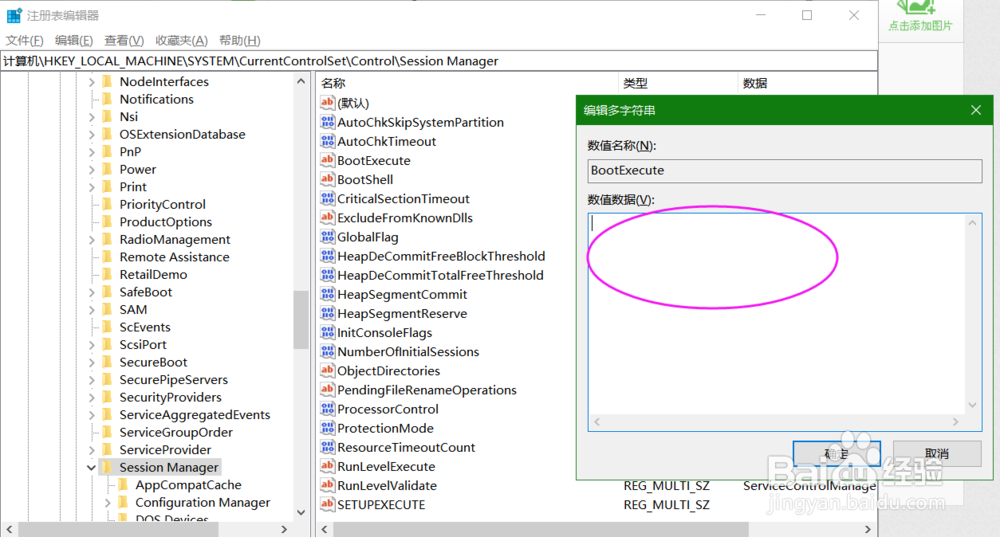The image size is (1000, 537).
Task: Select the (默认) value icon
Action: click(327, 103)
